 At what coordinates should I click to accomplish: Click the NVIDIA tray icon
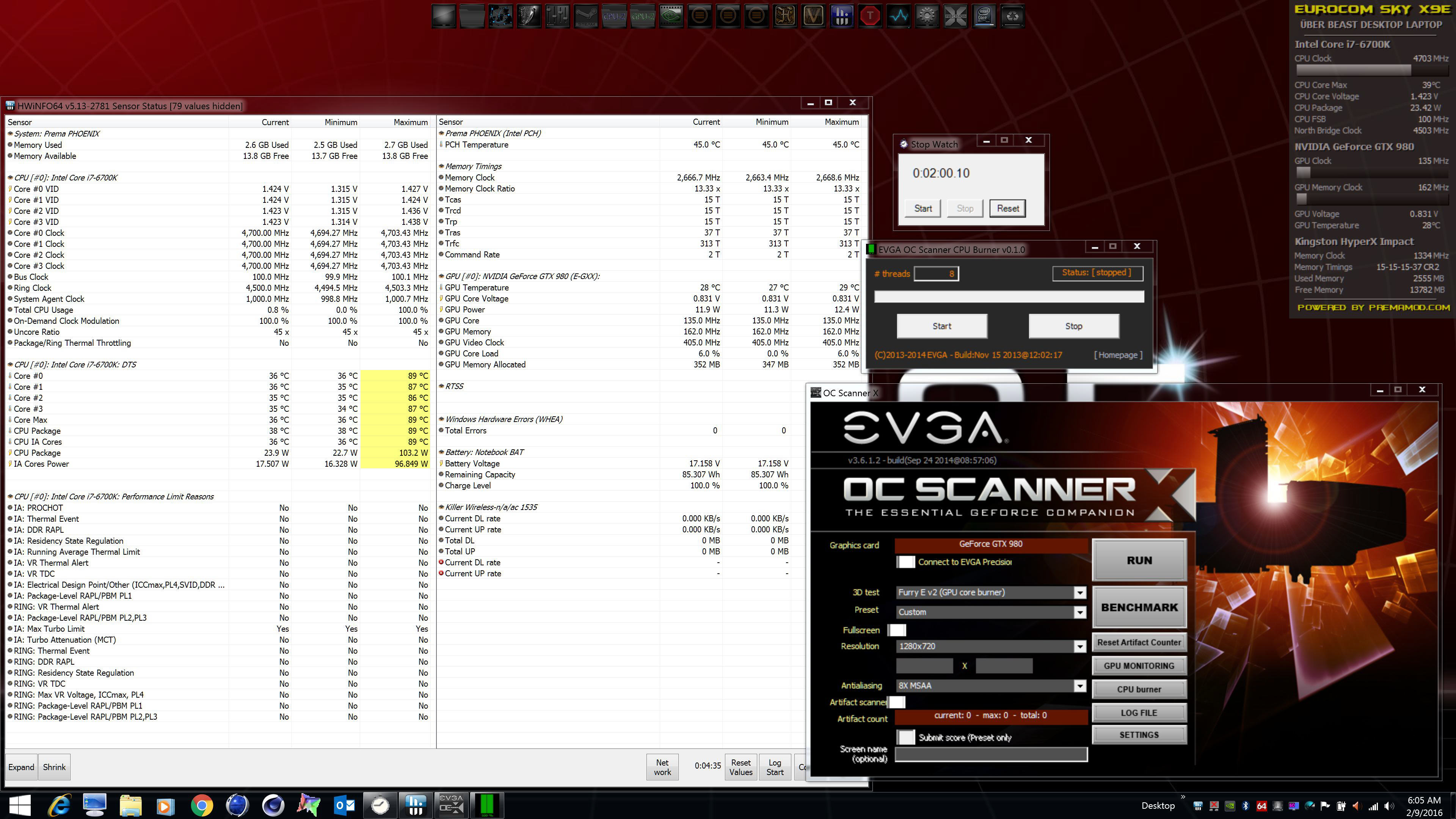(1229, 806)
